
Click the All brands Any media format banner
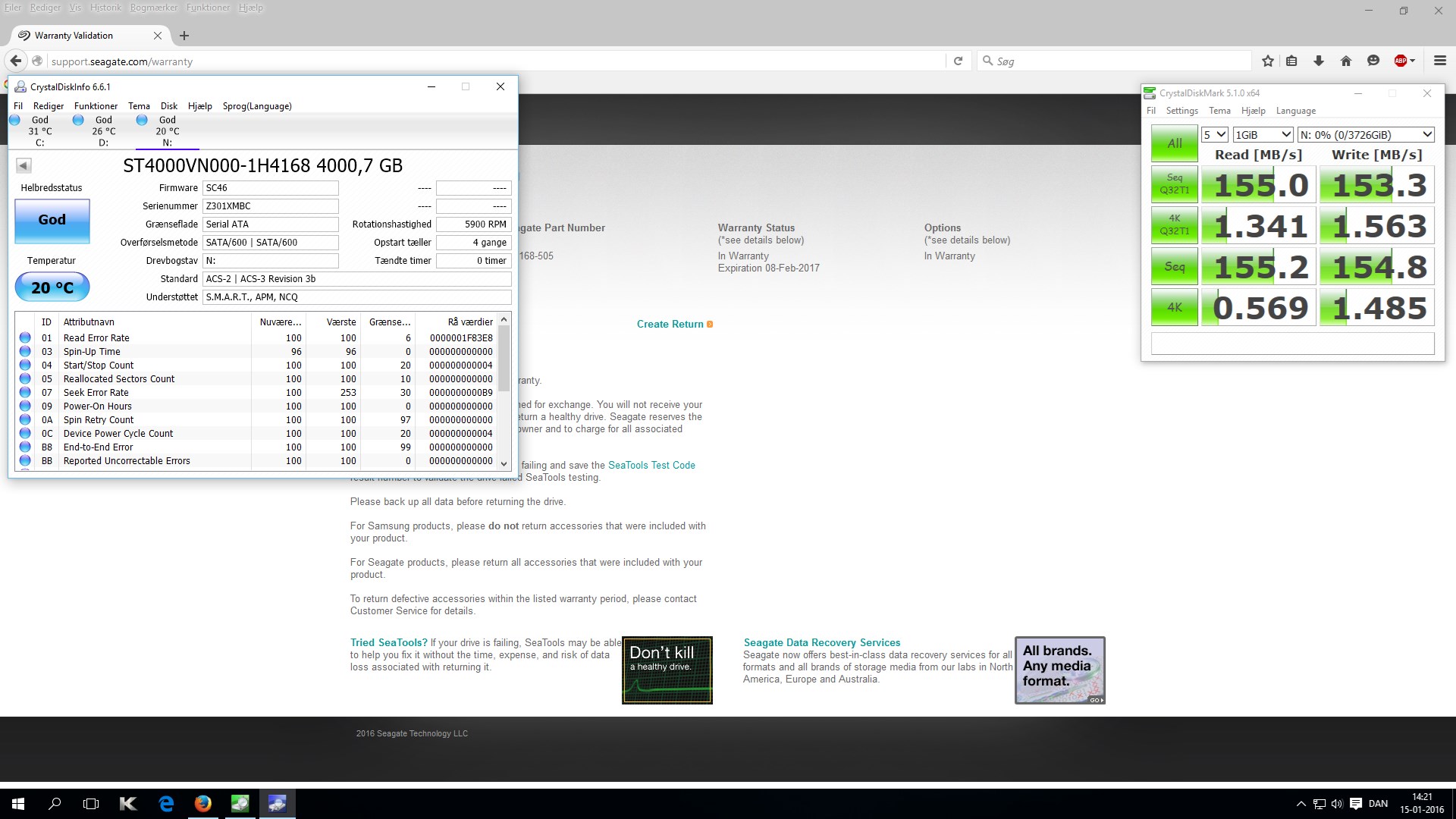1060,670
